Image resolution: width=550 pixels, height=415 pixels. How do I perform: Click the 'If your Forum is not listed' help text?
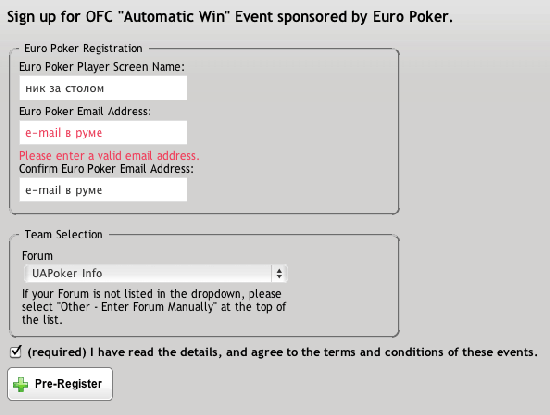click(x=154, y=307)
